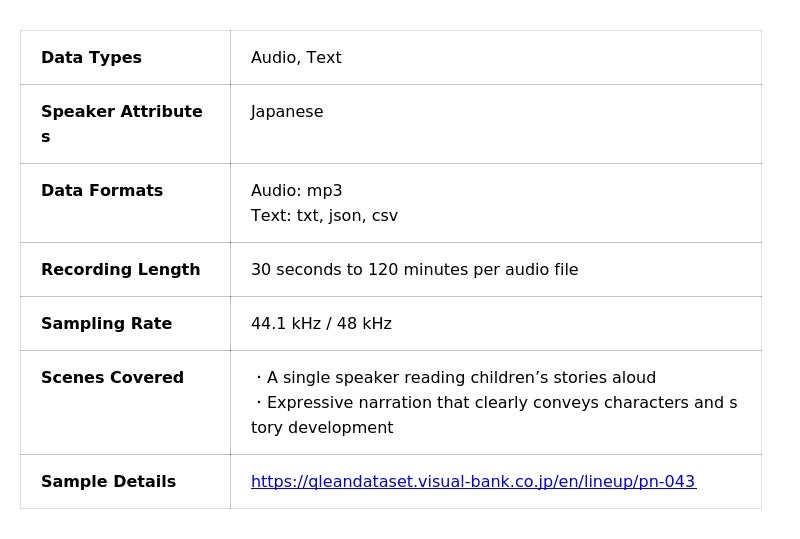The height and width of the screenshot is (539, 800).
Task: Select the 'Sample Details' row label
Action: tap(108, 482)
